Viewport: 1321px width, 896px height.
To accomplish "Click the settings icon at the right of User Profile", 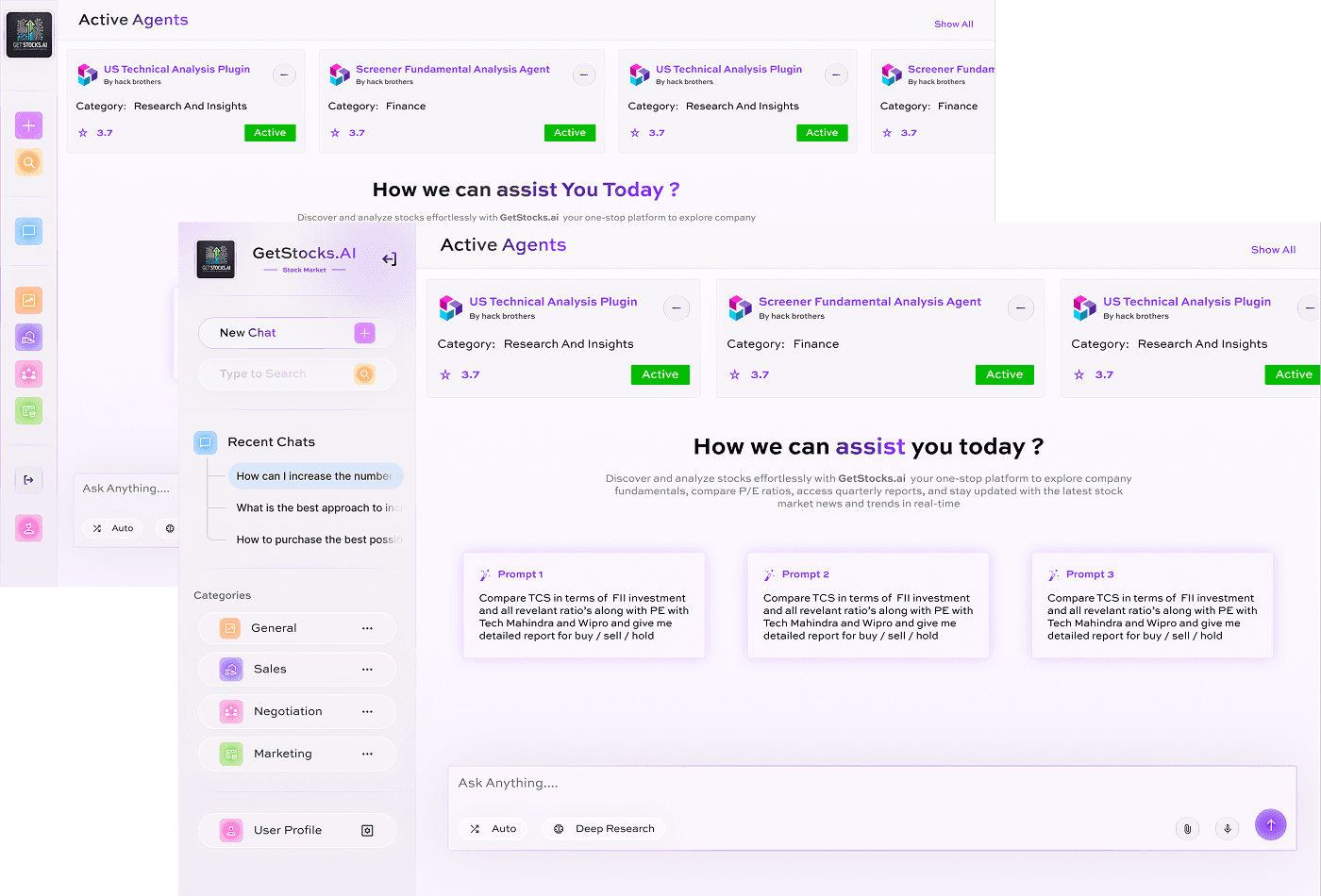I will click(x=367, y=830).
